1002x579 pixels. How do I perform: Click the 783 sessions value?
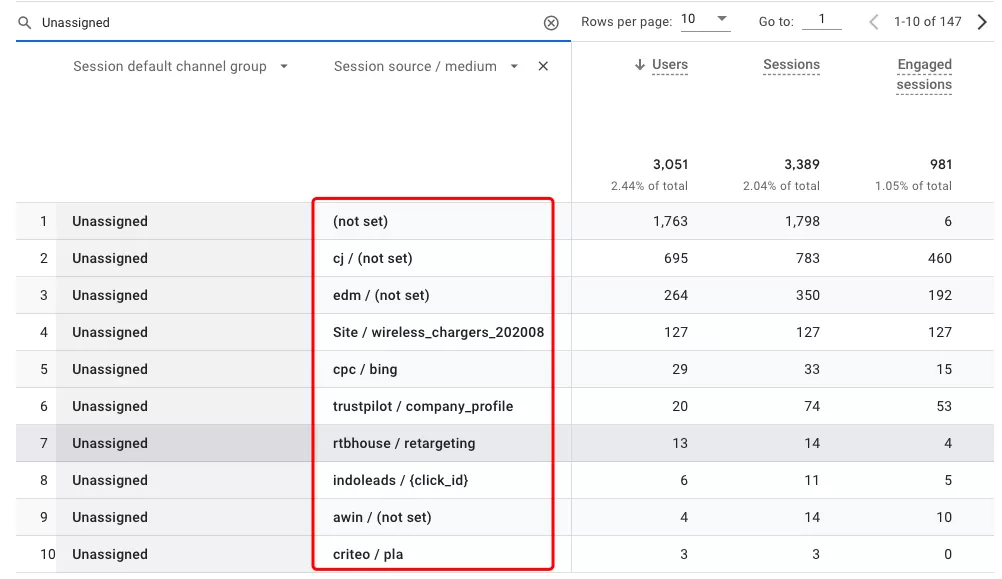point(808,258)
